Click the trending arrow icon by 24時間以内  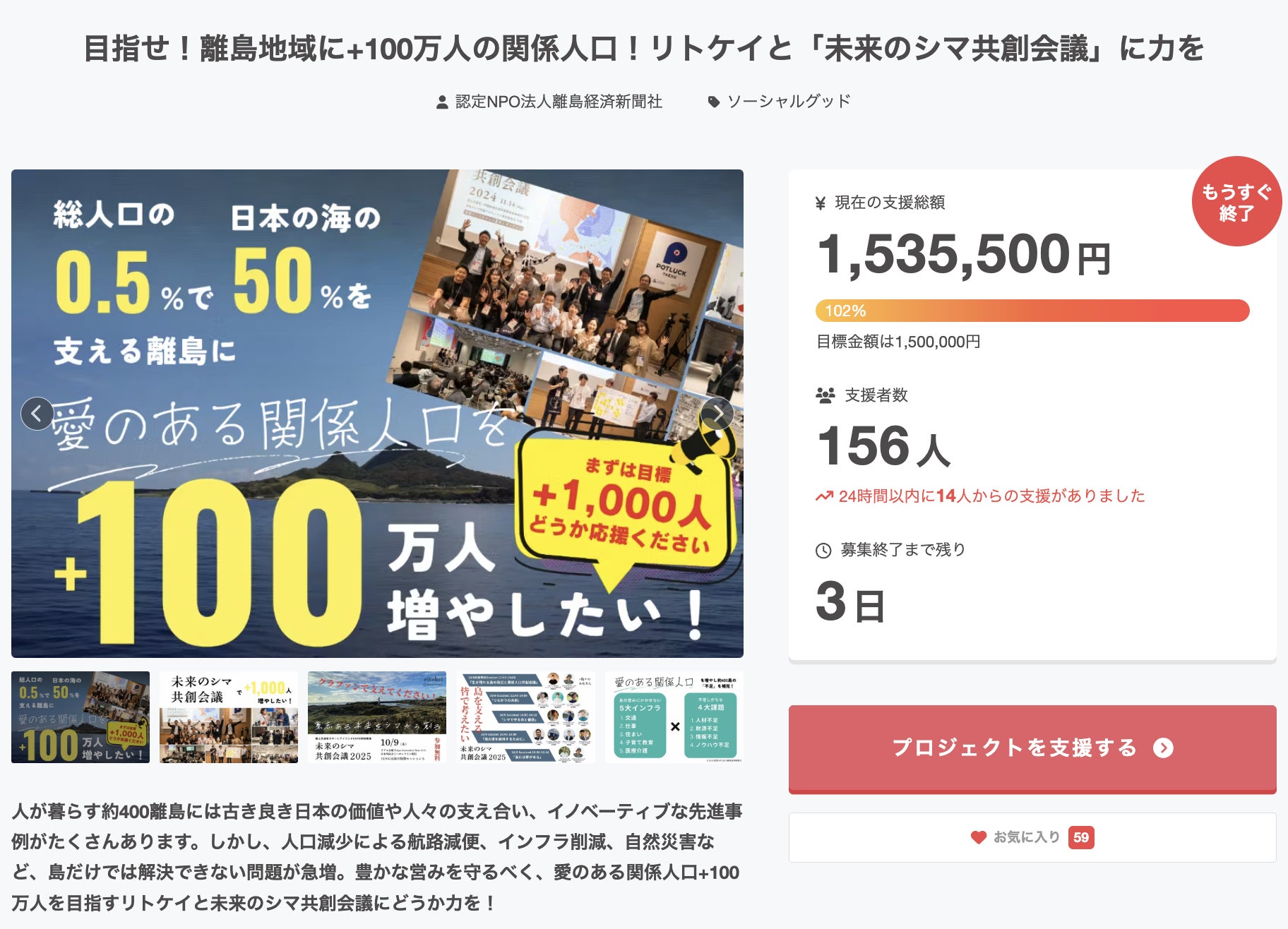click(824, 496)
